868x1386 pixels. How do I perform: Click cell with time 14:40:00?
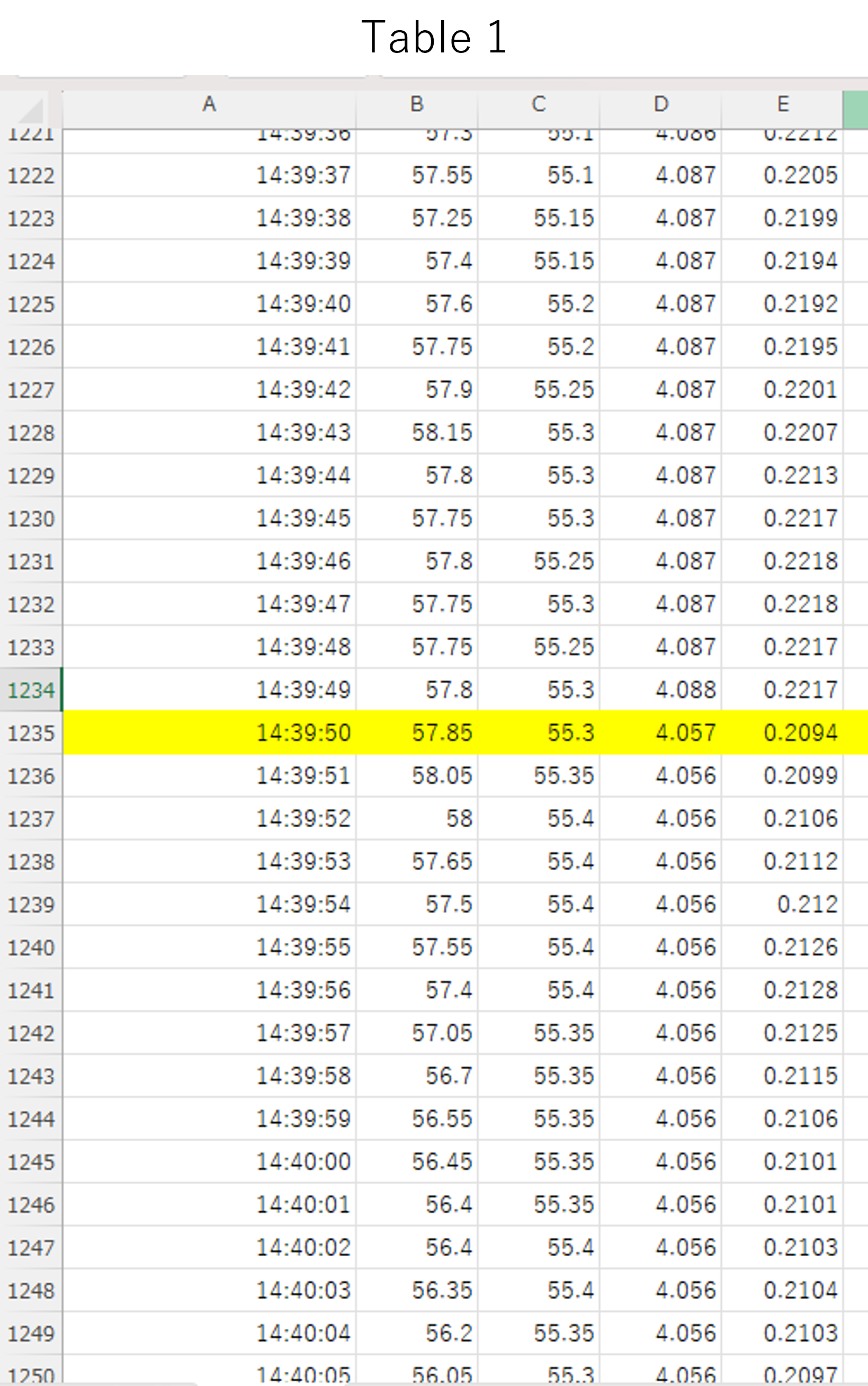pyautogui.click(x=210, y=1161)
